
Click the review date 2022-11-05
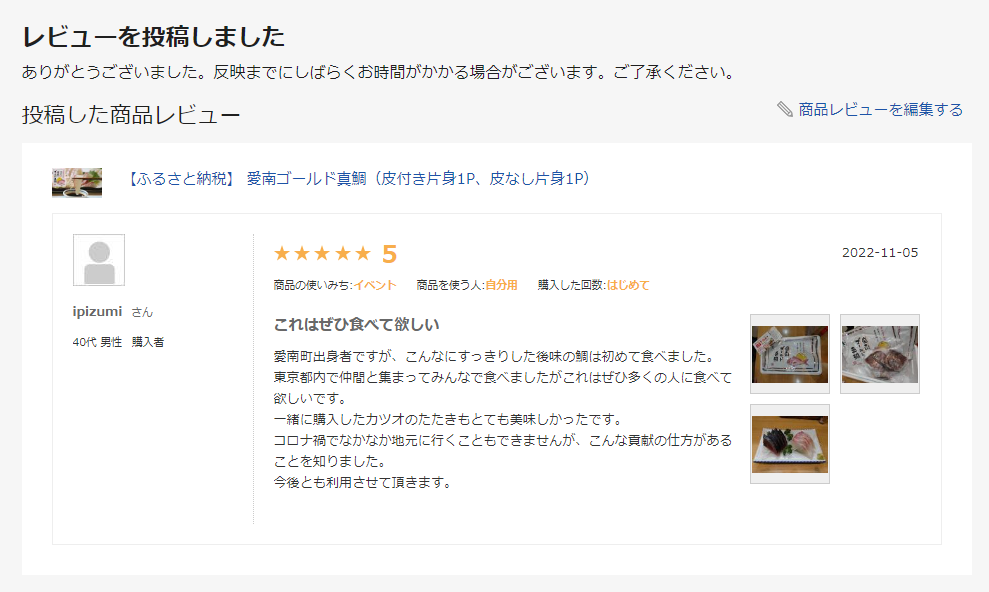coord(880,253)
